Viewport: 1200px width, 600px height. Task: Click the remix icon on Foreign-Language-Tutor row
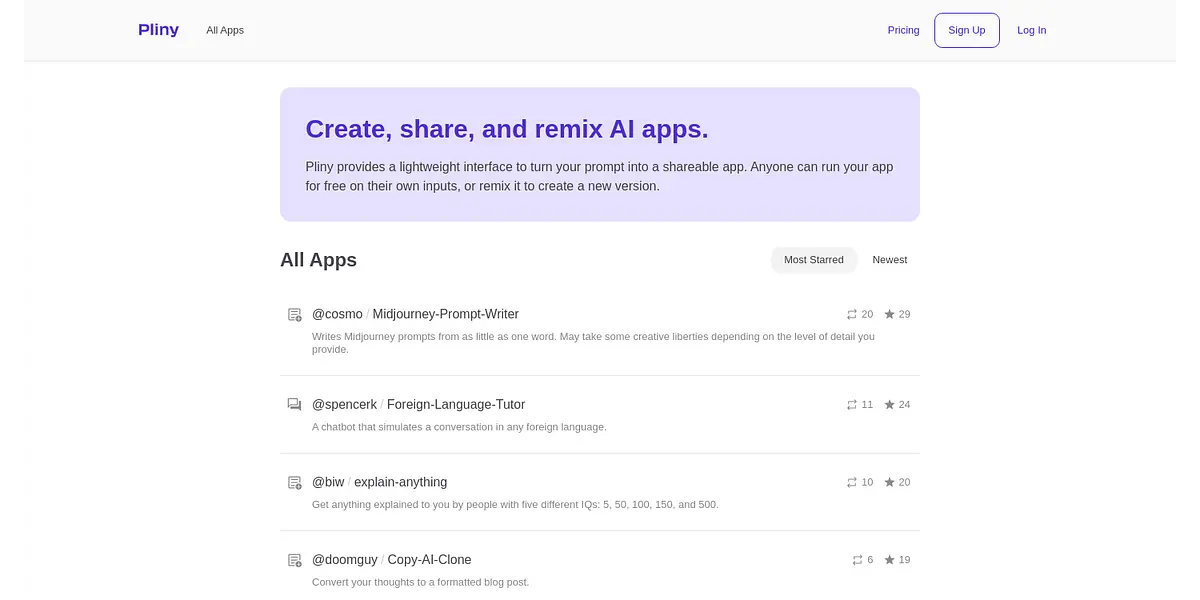coord(852,405)
